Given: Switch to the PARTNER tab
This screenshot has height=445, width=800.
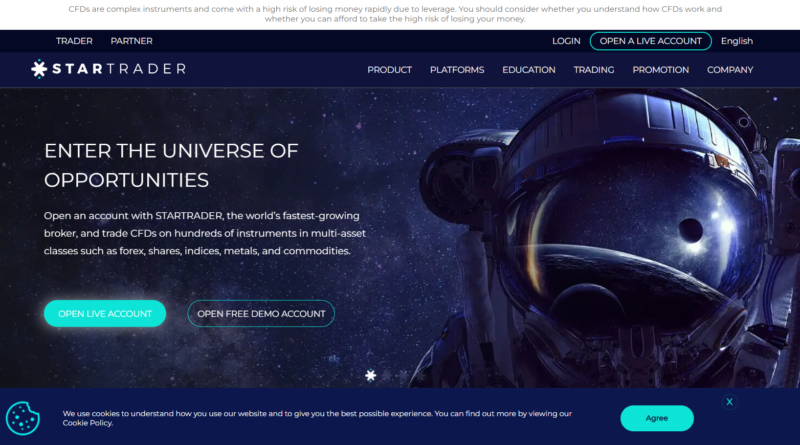Looking at the screenshot, I should click(132, 41).
